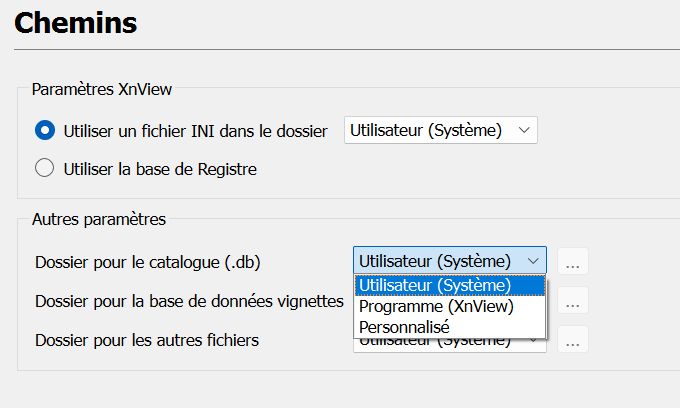Click the 'Dossier pour les autres fichiers' label
This screenshot has width=680, height=408.
click(147, 340)
